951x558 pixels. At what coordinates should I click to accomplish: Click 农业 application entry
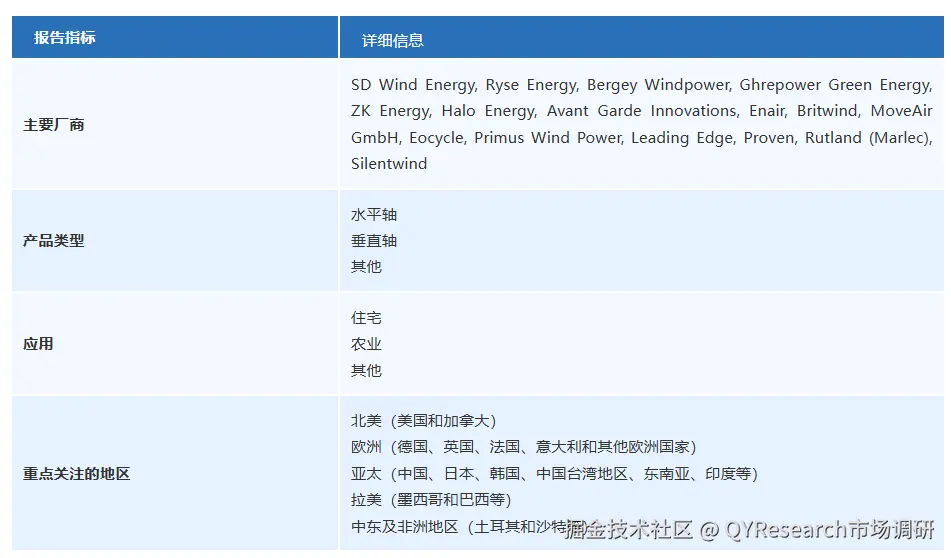click(x=366, y=344)
